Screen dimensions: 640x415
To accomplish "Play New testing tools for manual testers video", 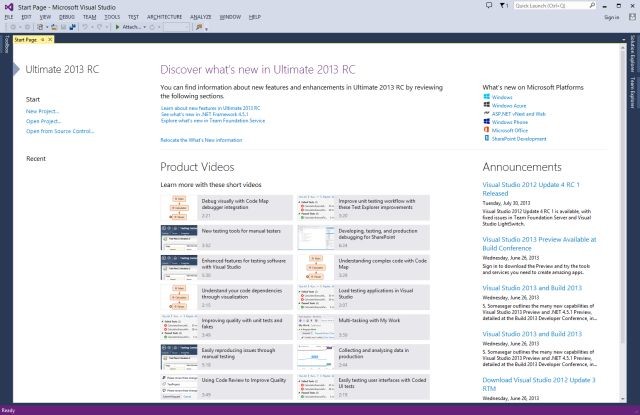I will [227, 238].
